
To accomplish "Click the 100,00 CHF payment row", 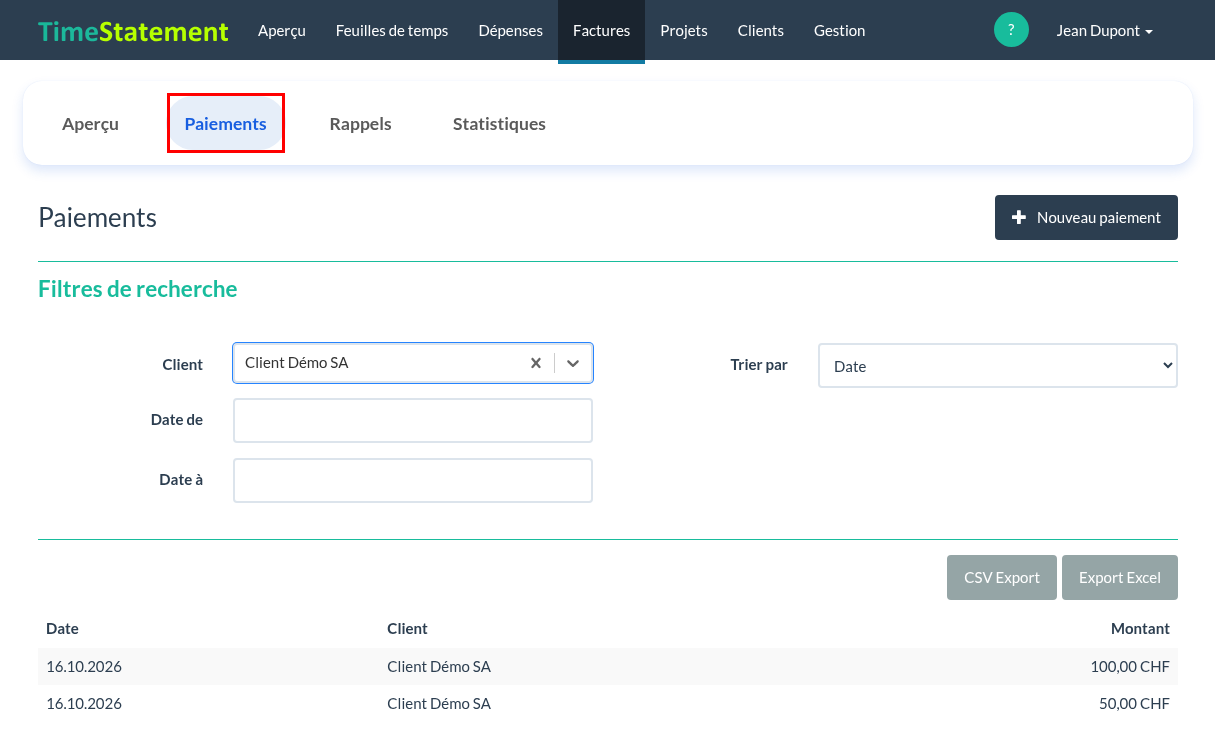I will (x=608, y=666).
